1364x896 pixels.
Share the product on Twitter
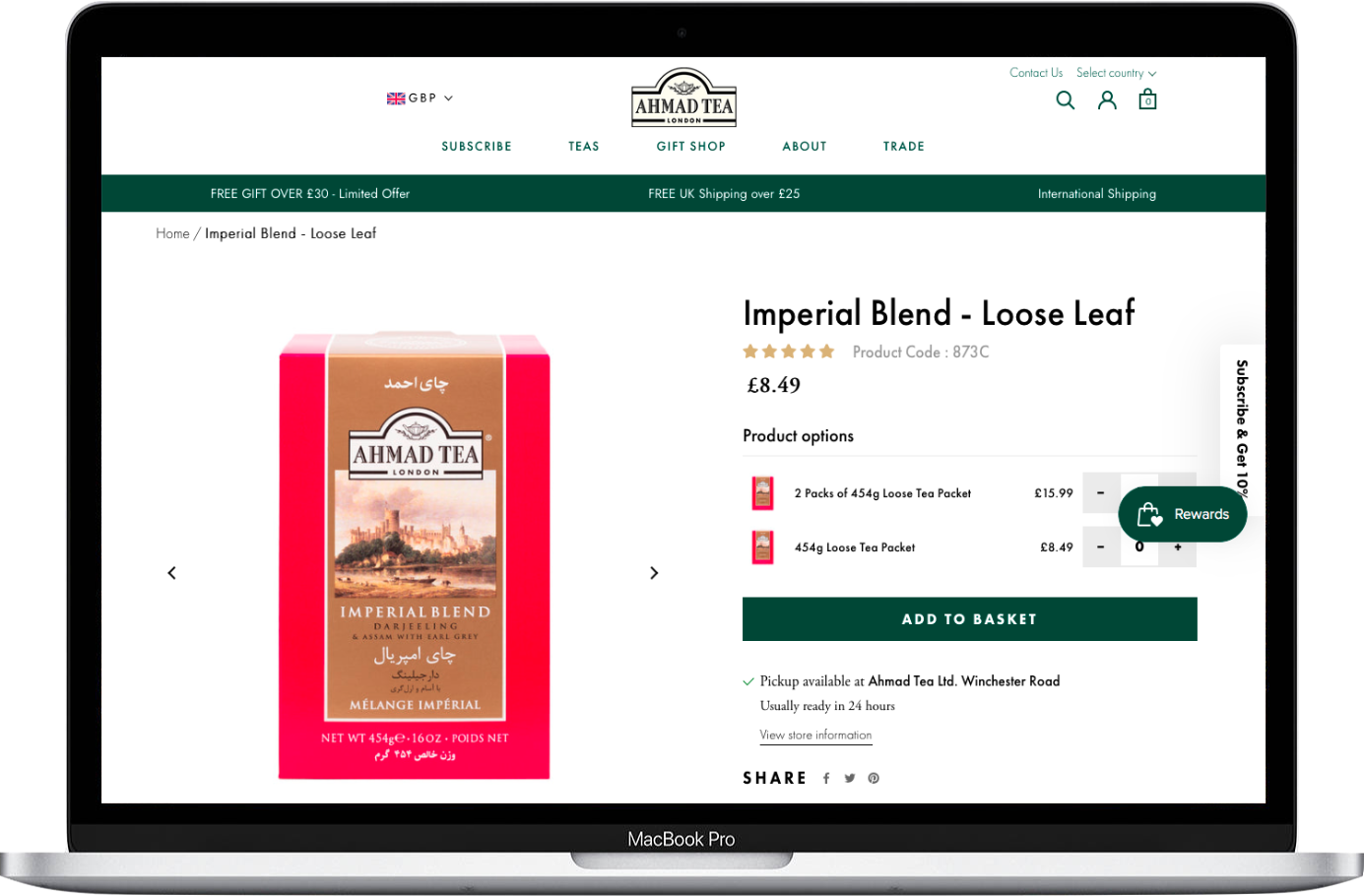849,778
